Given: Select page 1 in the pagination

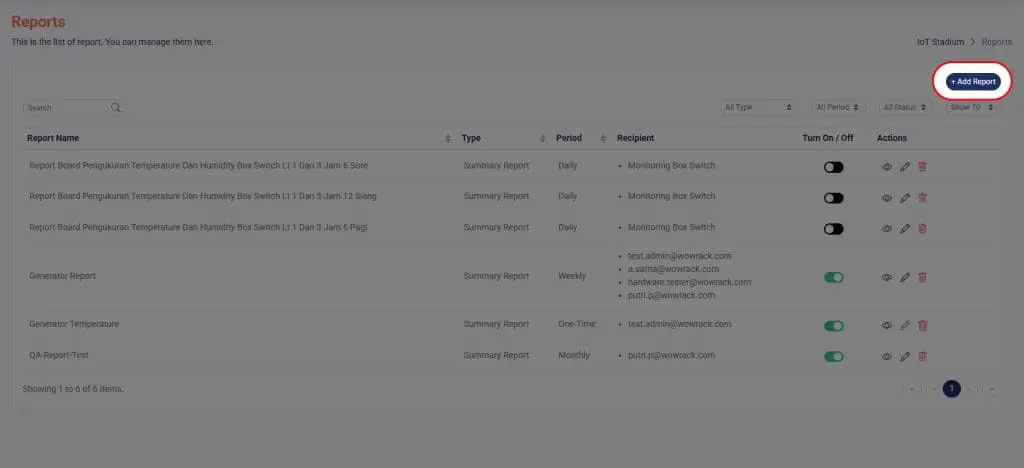Looking at the screenshot, I should pyautogui.click(x=951, y=388).
